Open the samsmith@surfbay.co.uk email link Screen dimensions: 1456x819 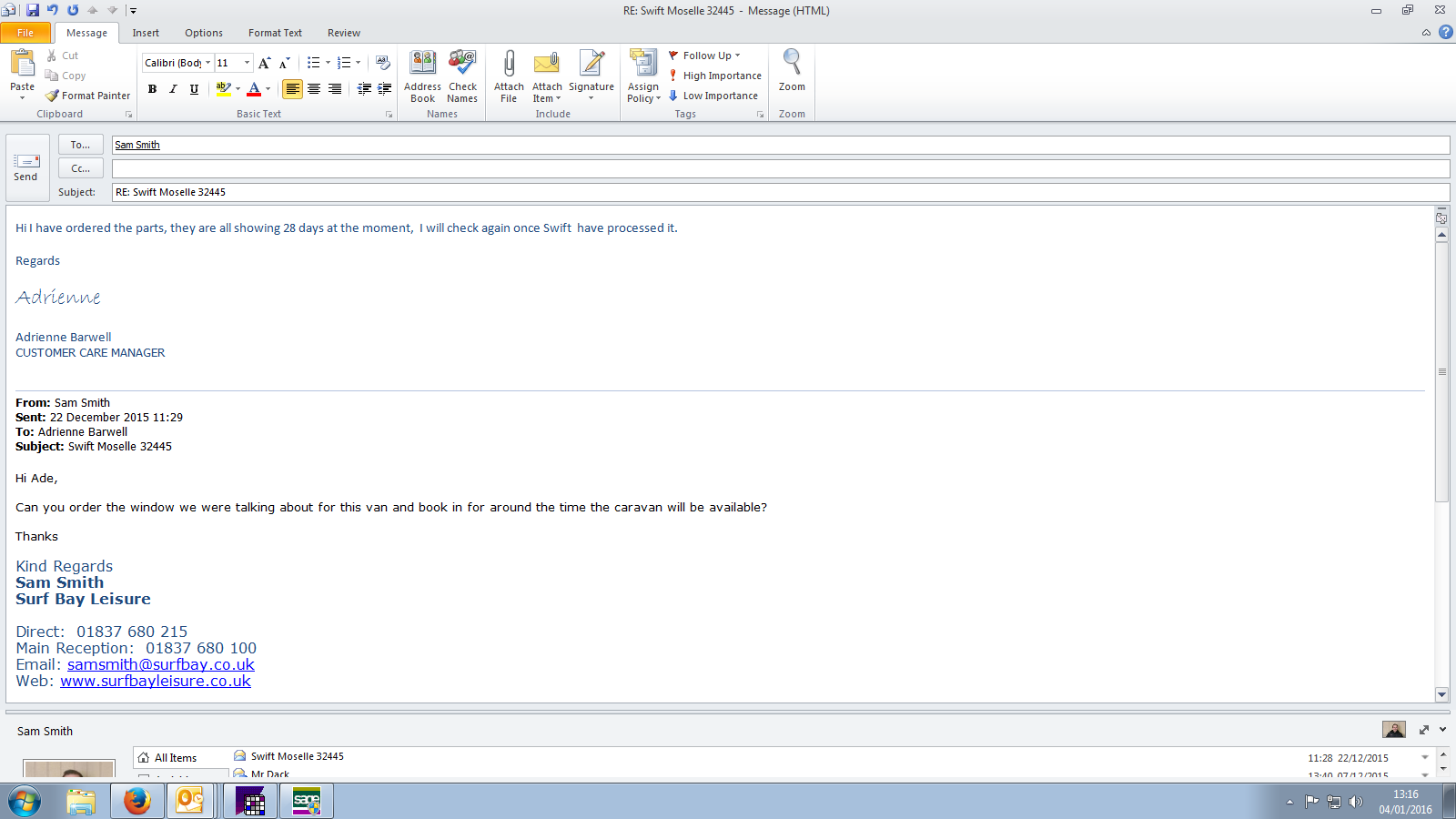(161, 664)
